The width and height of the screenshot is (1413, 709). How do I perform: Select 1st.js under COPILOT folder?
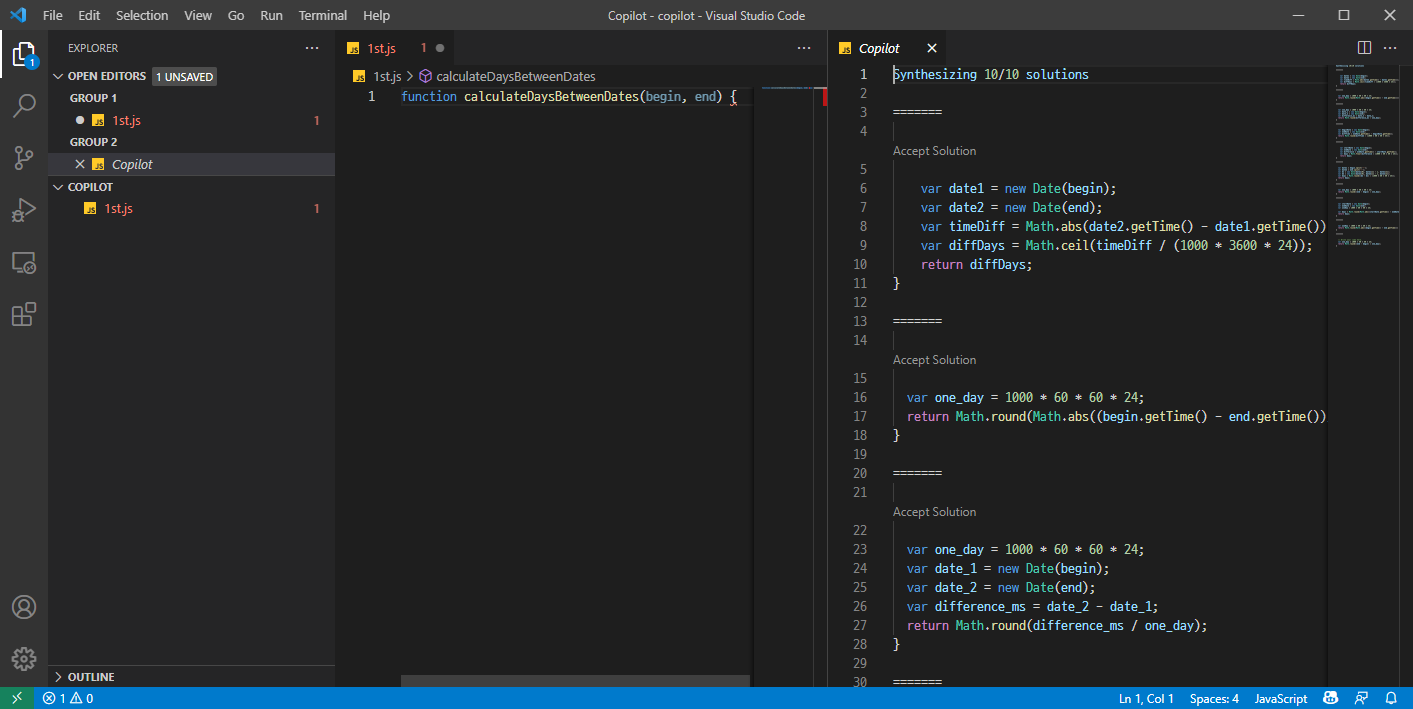point(191,208)
